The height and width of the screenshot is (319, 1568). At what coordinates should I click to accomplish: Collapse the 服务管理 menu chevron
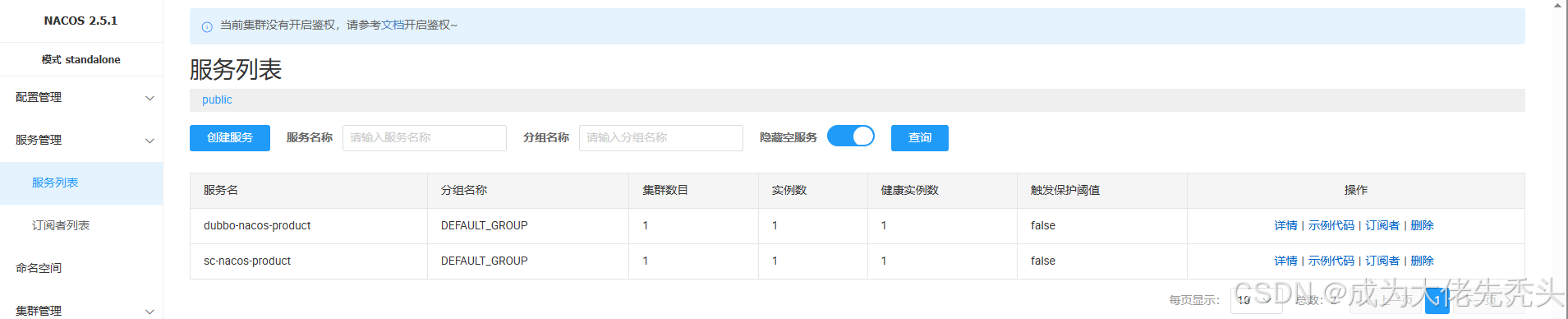[149, 141]
